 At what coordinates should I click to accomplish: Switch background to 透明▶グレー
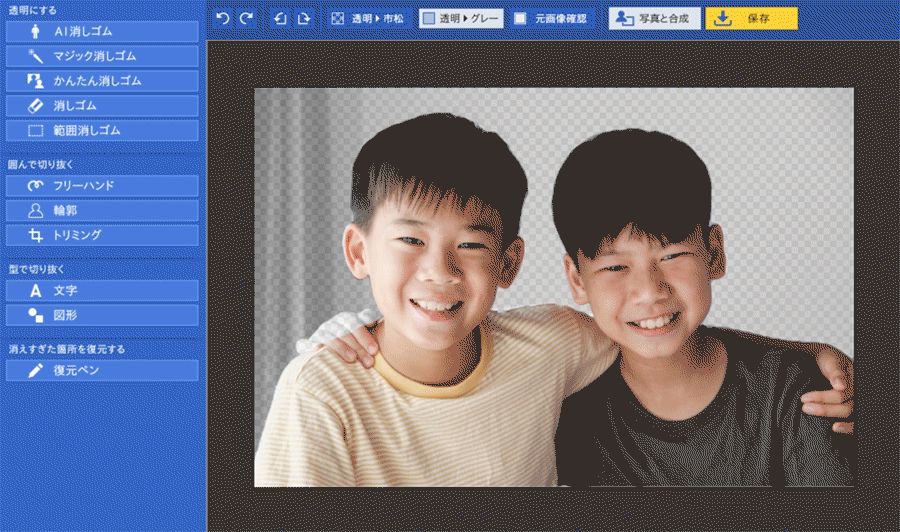[x=461, y=18]
